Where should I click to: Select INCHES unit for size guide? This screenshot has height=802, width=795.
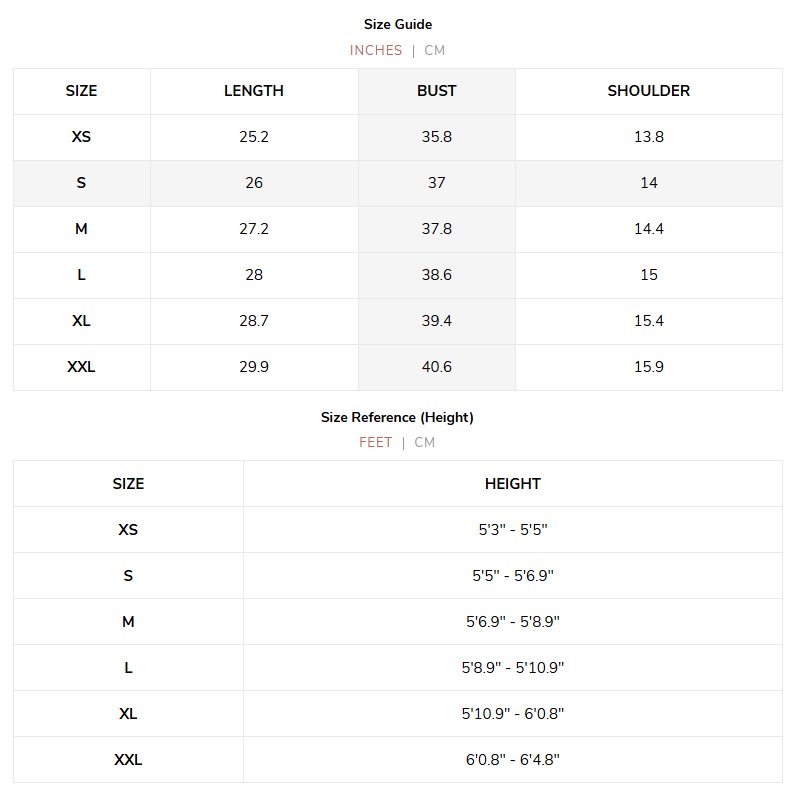tap(376, 50)
